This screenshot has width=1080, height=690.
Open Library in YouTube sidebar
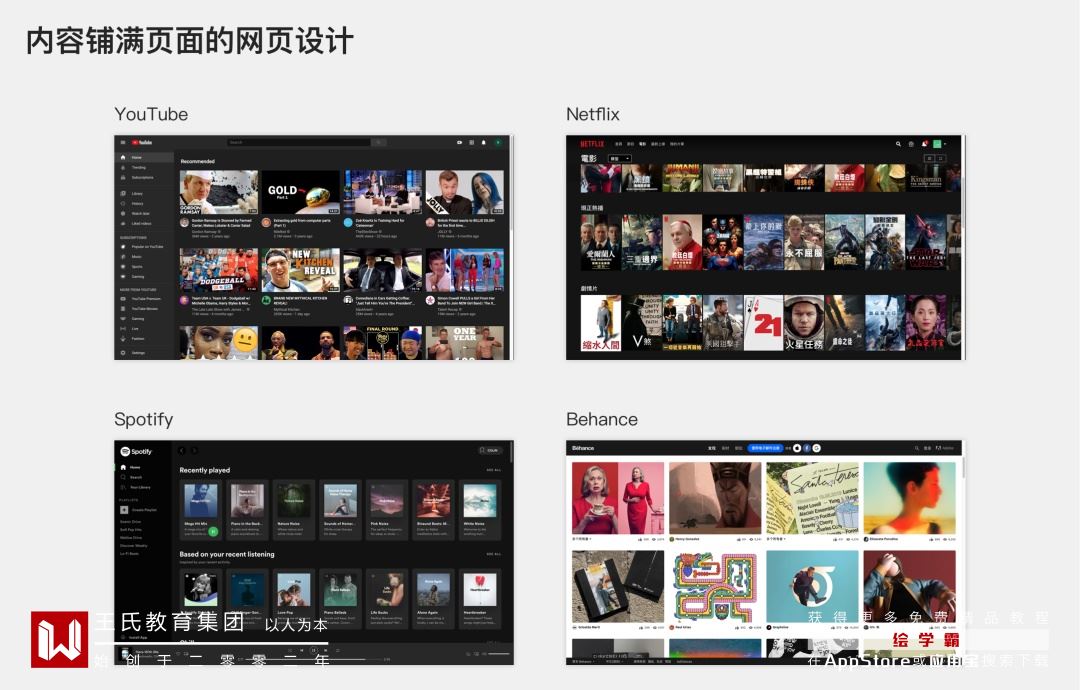point(144,194)
